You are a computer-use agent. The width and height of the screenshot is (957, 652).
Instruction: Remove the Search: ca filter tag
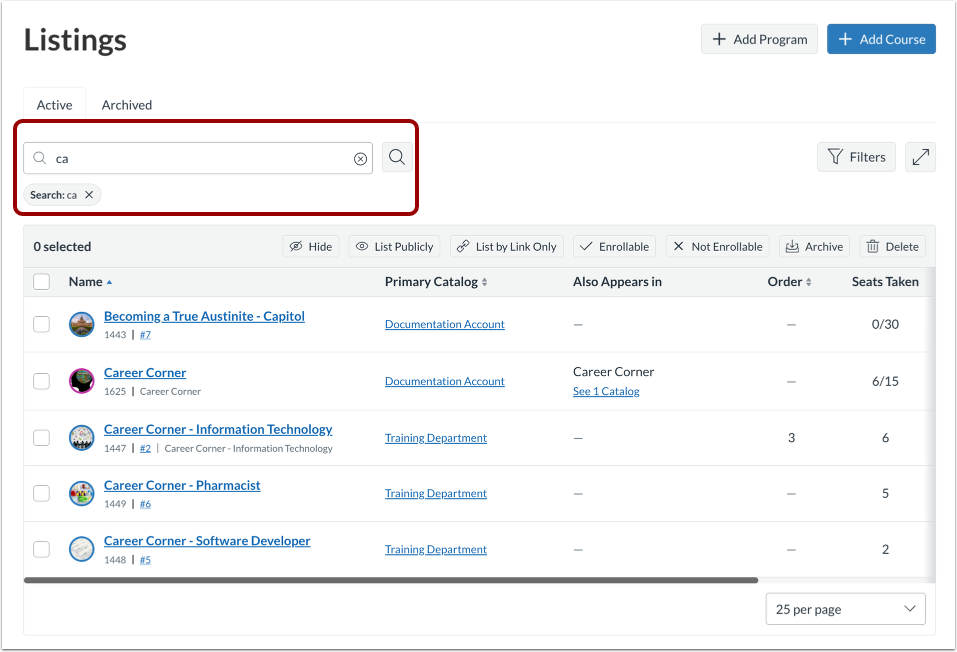click(x=89, y=194)
